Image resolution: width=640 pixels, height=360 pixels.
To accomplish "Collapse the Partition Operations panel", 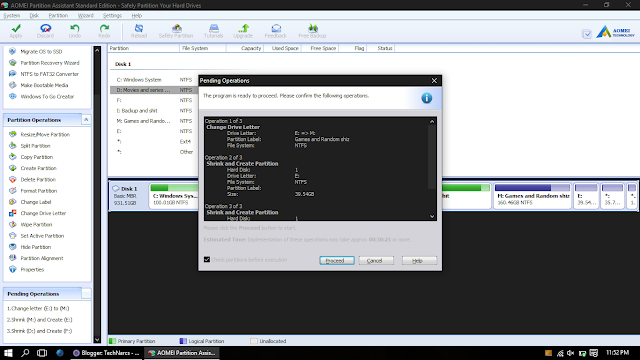I will 86,120.
